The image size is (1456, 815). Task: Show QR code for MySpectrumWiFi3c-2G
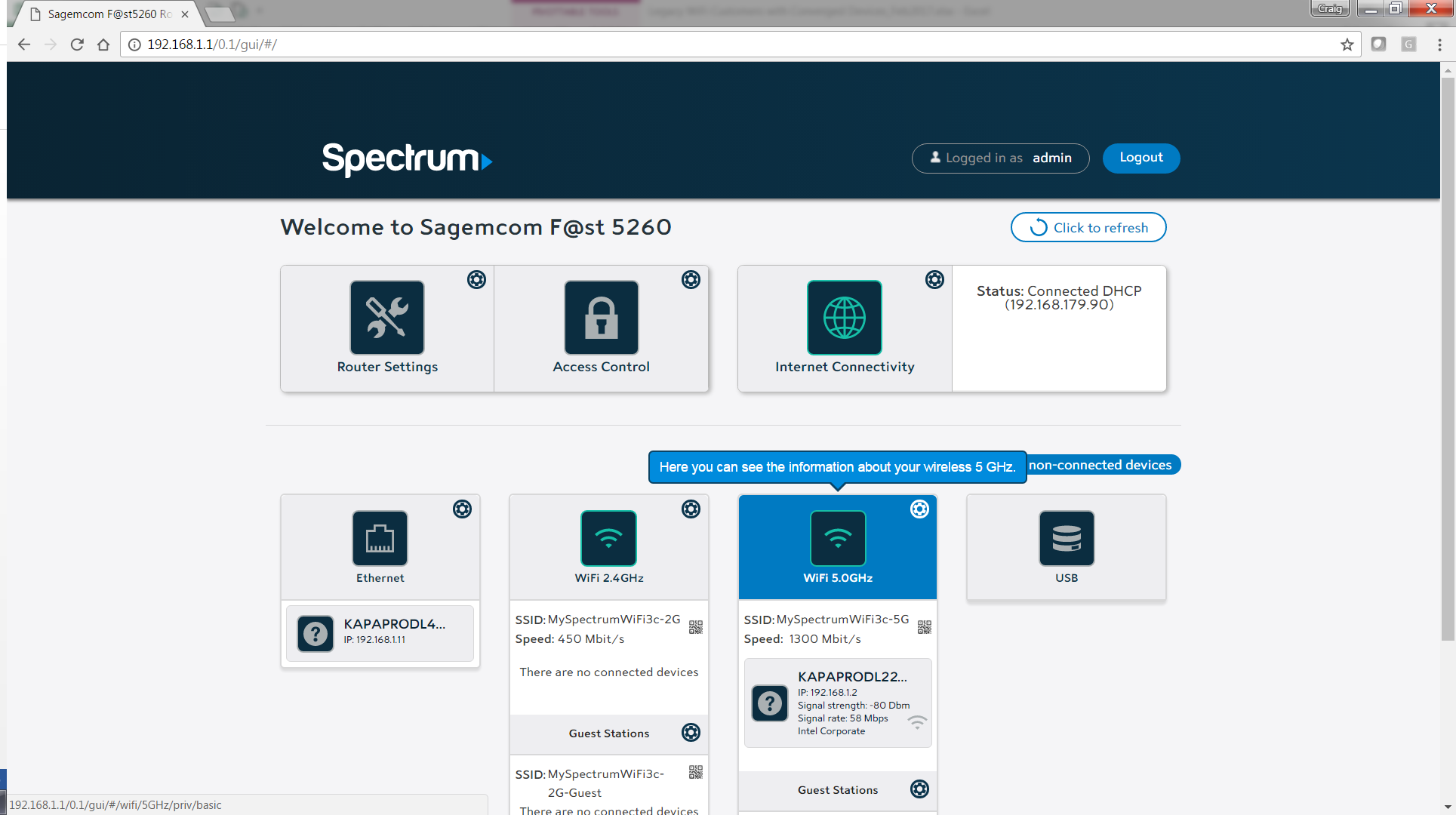coord(696,627)
